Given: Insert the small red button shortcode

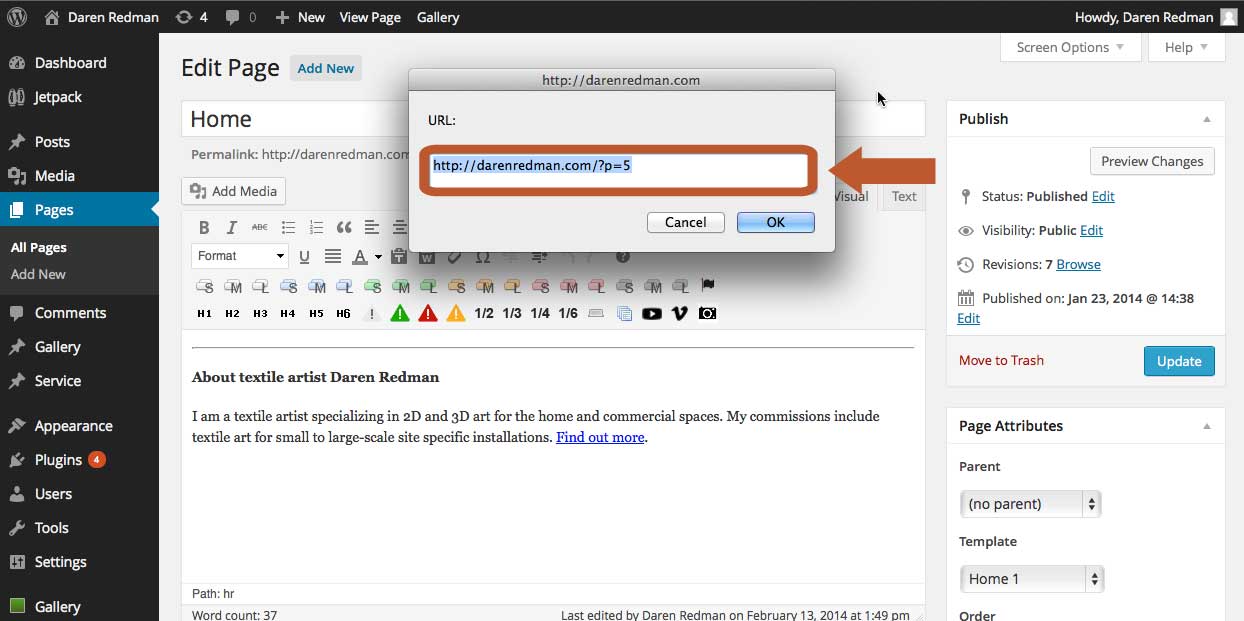Looking at the screenshot, I should click(540, 286).
